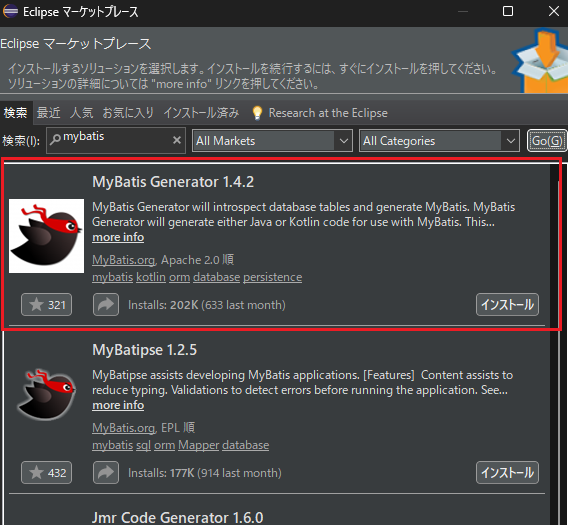Click the star favorite button showing 432
This screenshot has width=568, height=525.
(46, 472)
